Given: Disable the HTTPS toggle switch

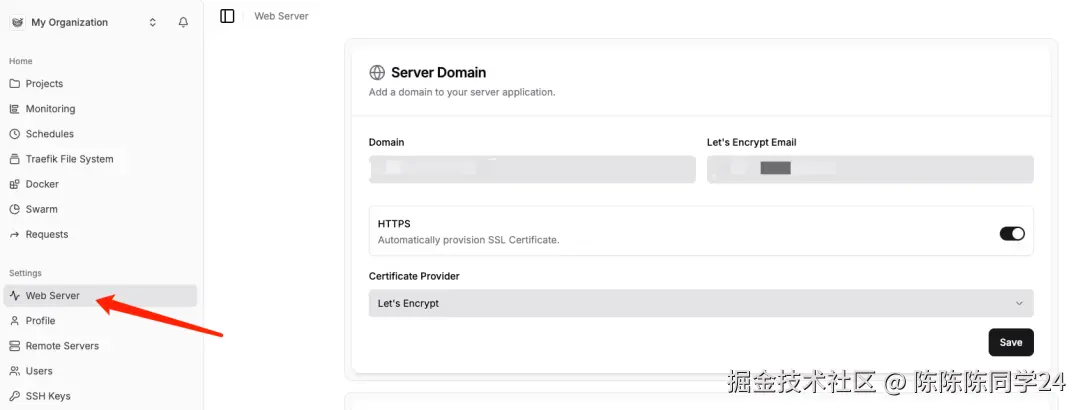Looking at the screenshot, I should tap(1012, 234).
